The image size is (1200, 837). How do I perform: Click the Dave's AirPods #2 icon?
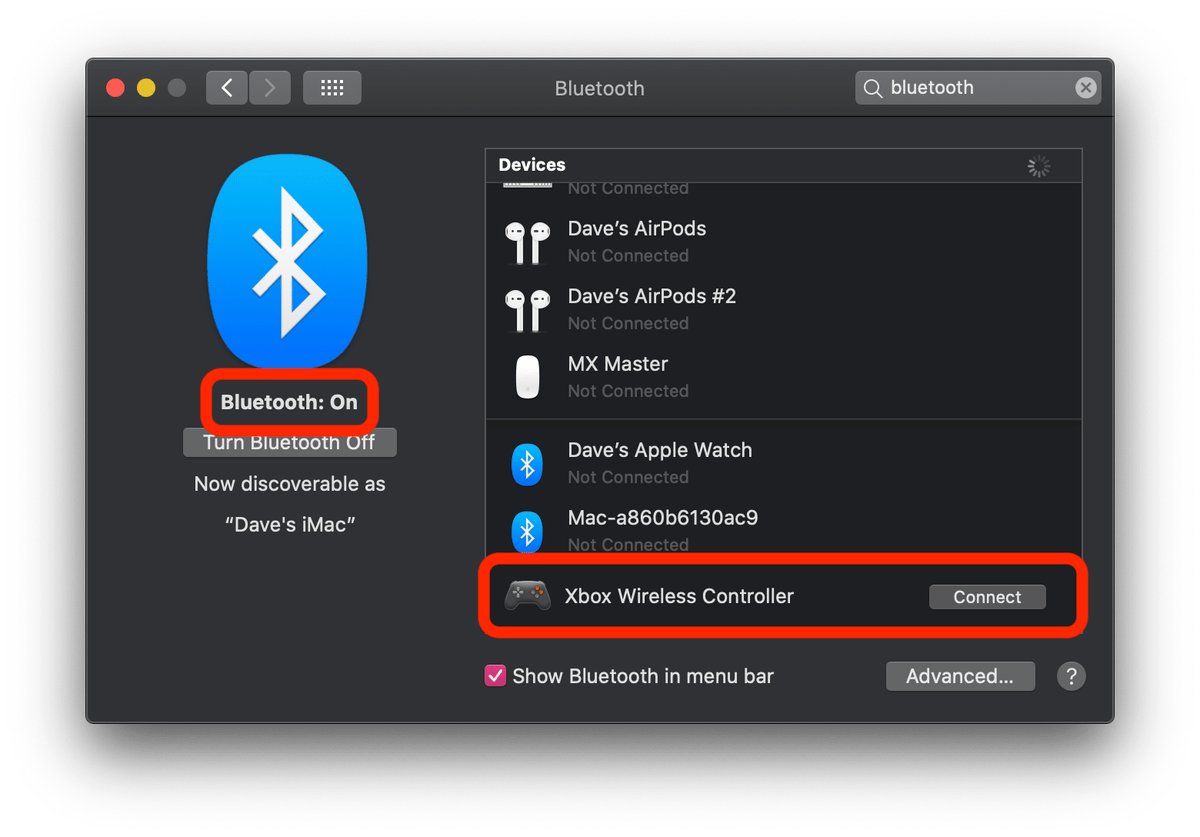tap(527, 308)
